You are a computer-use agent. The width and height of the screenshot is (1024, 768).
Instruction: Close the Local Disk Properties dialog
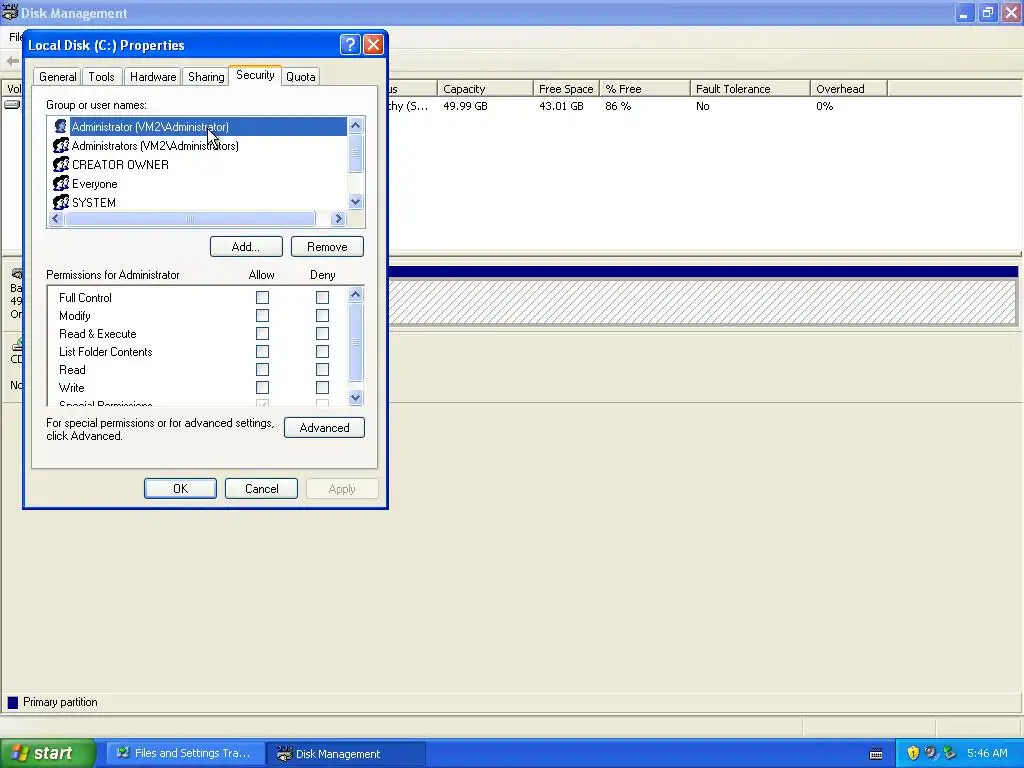click(x=373, y=44)
